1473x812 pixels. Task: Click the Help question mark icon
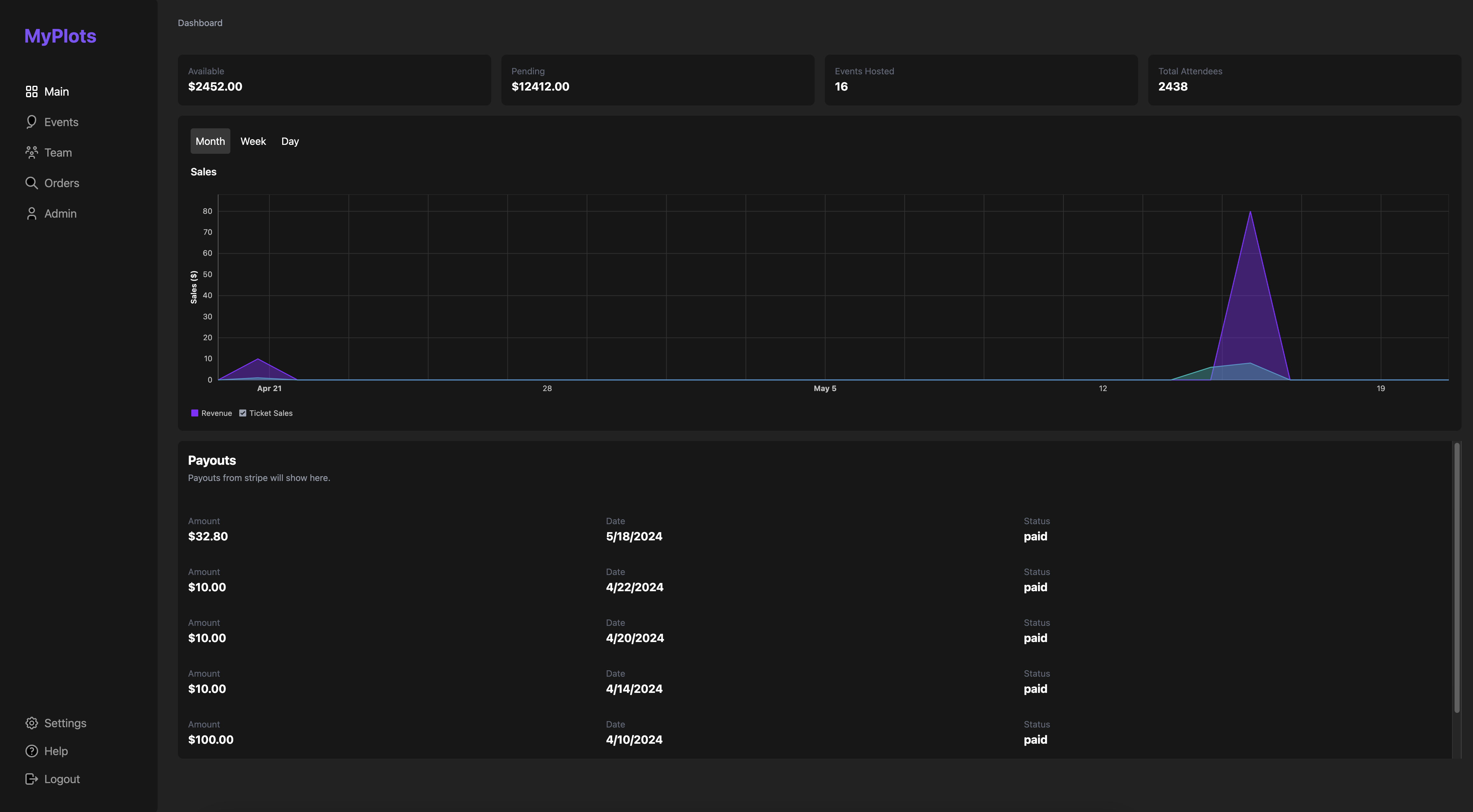(31, 751)
